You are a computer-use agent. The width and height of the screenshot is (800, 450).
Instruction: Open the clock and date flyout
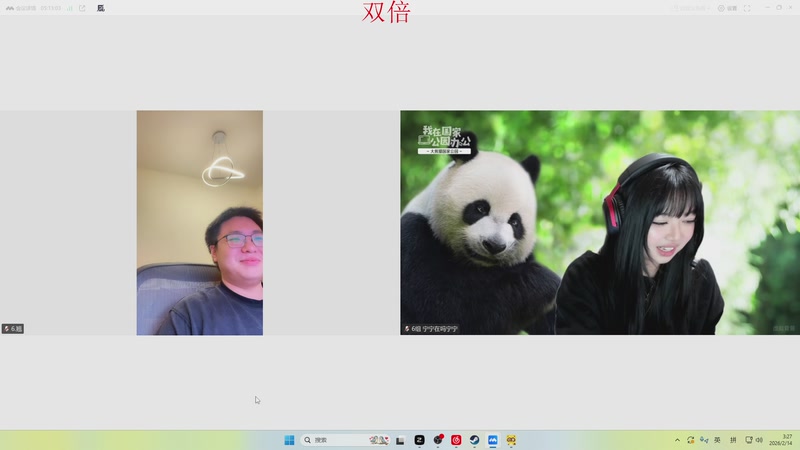782,440
